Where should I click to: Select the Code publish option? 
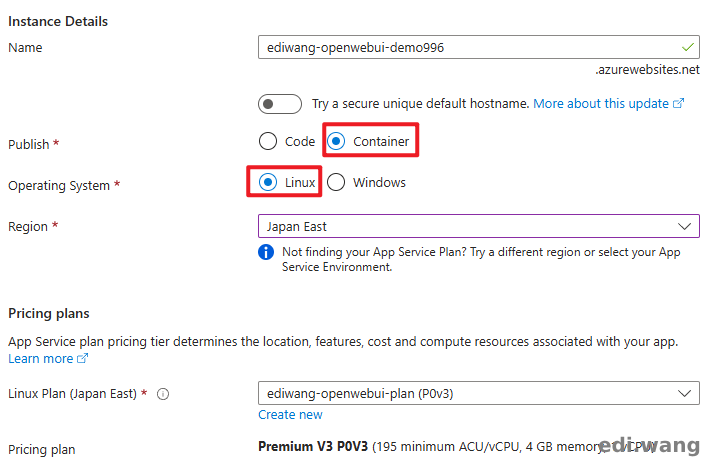pos(267,141)
